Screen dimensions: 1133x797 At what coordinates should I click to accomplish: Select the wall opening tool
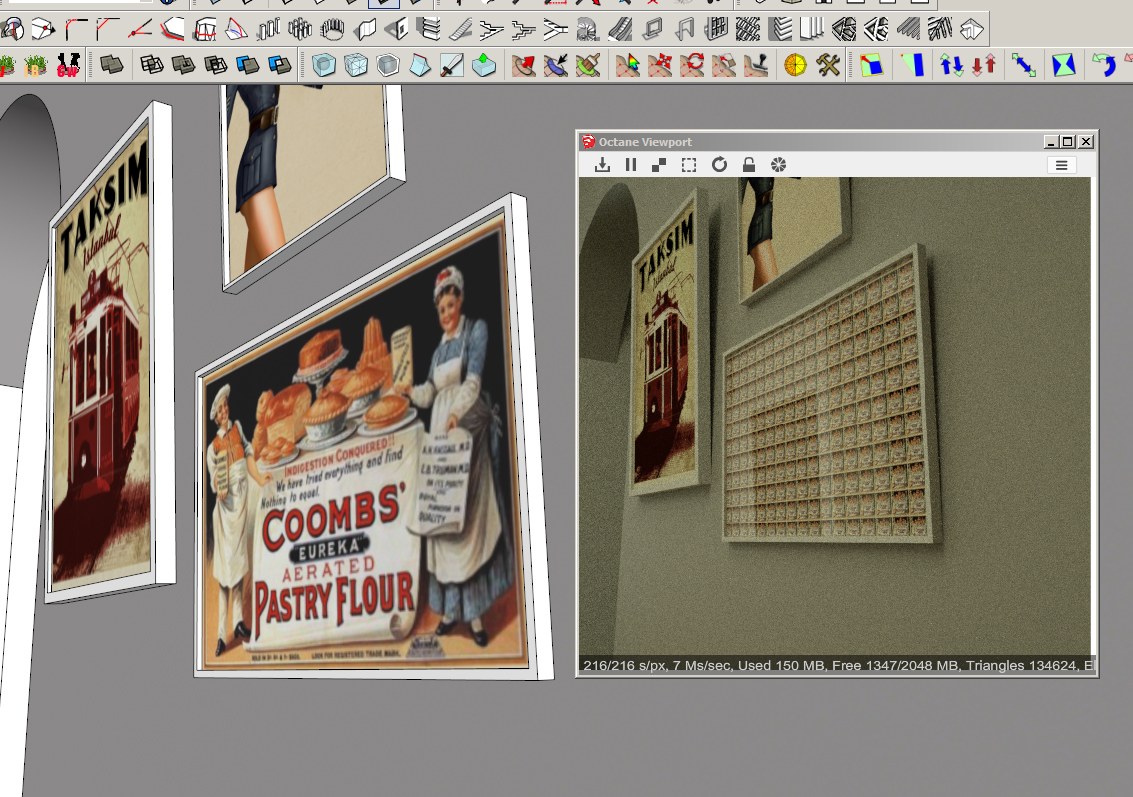pyautogui.click(x=397, y=29)
